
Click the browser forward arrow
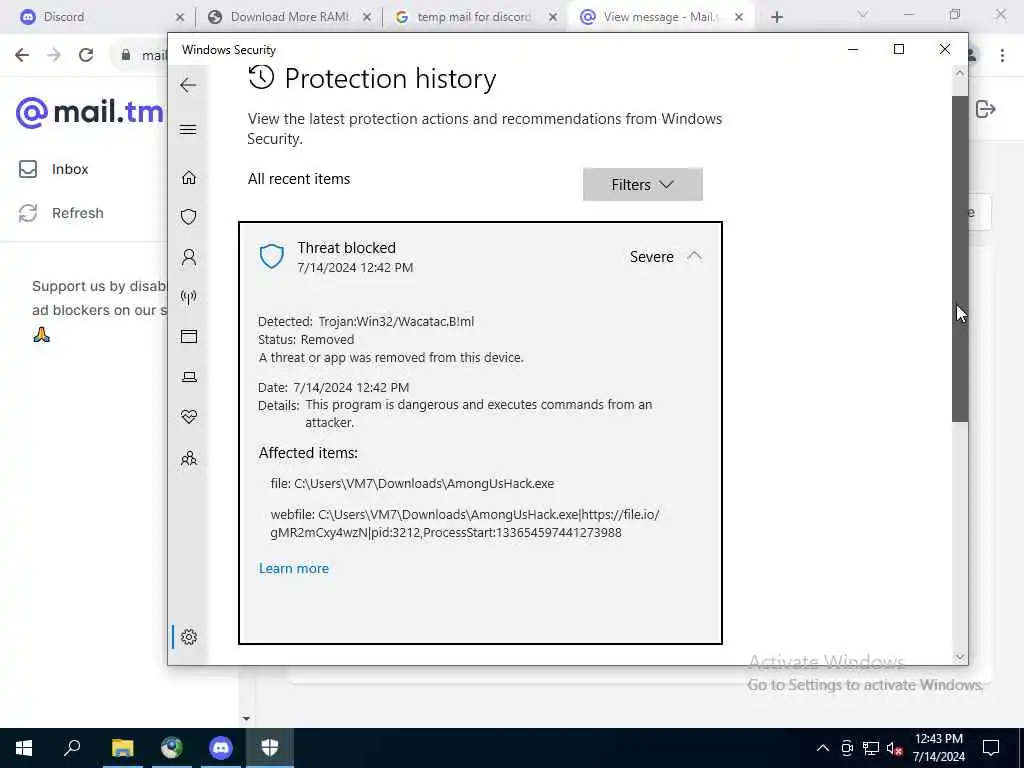(x=54, y=55)
